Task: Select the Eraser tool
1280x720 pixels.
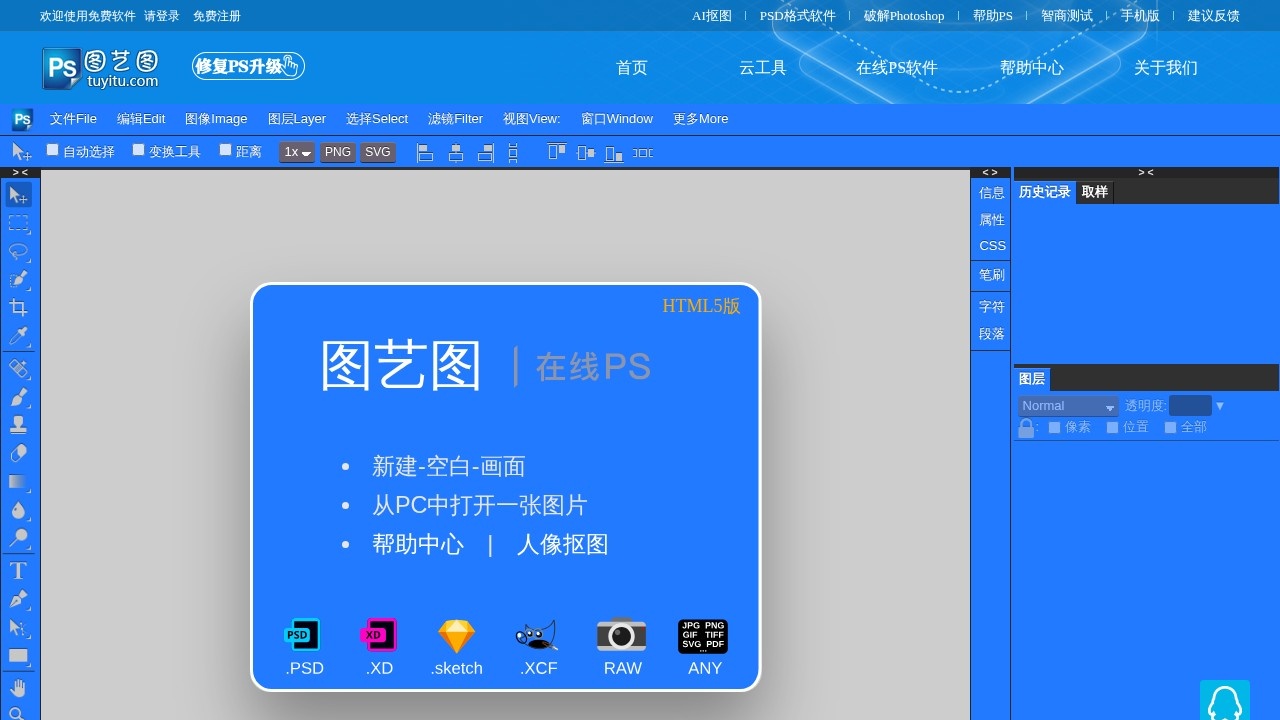Action: click(x=19, y=453)
